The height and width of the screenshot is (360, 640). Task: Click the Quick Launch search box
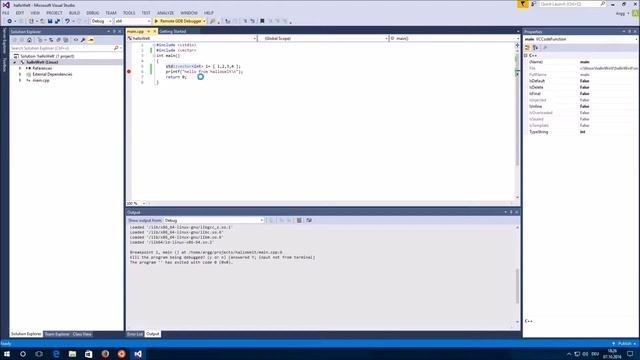[572, 4]
